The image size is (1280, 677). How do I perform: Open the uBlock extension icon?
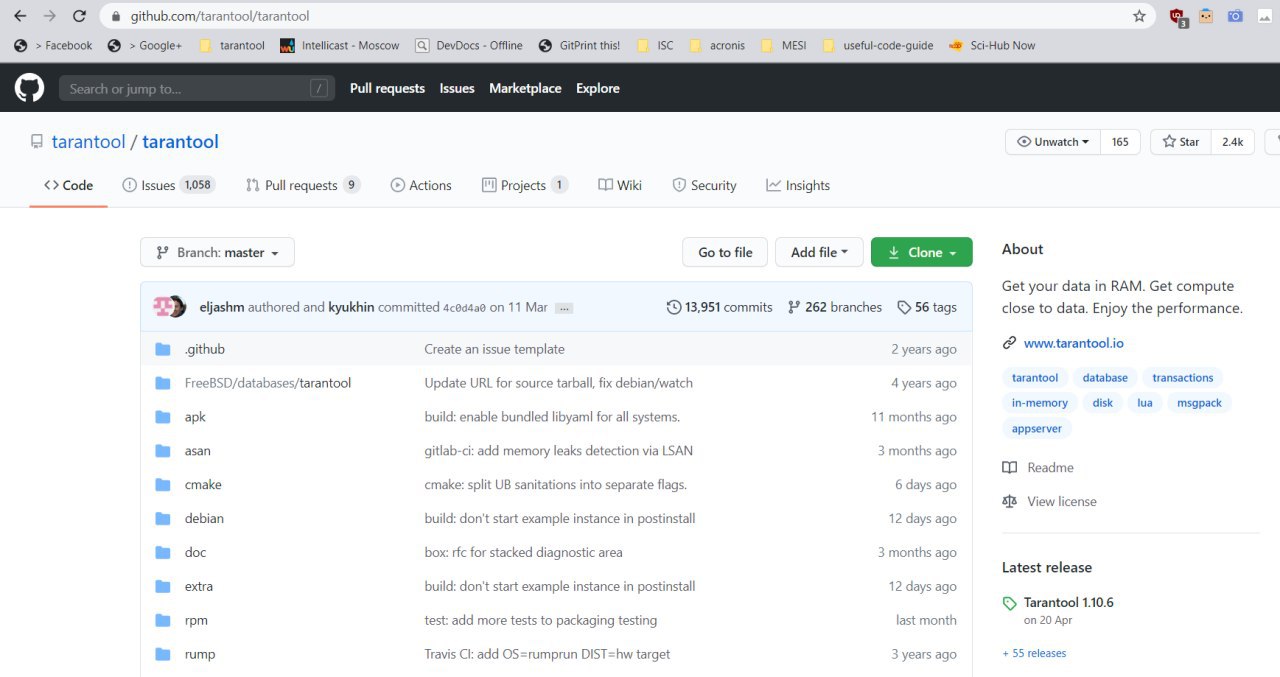point(1178,17)
